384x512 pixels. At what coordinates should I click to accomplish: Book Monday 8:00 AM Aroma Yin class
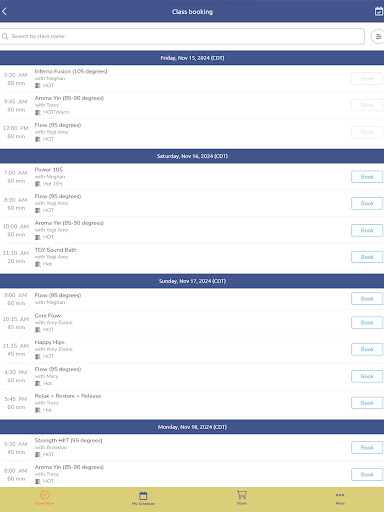367,474
